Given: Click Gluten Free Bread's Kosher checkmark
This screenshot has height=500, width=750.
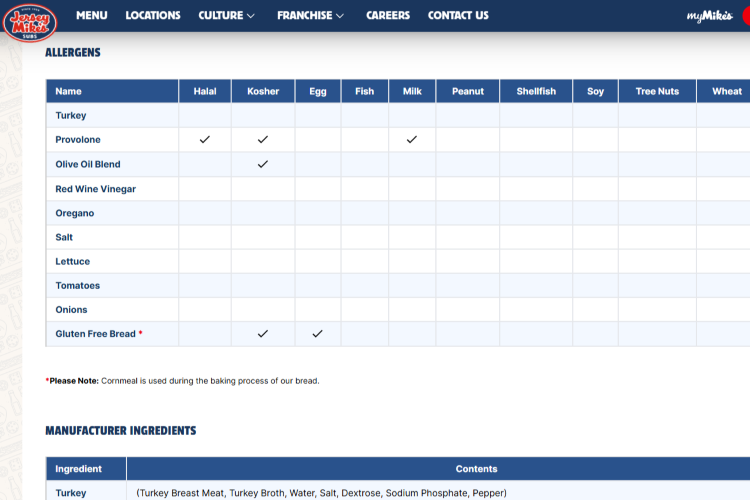Looking at the screenshot, I should click(263, 334).
